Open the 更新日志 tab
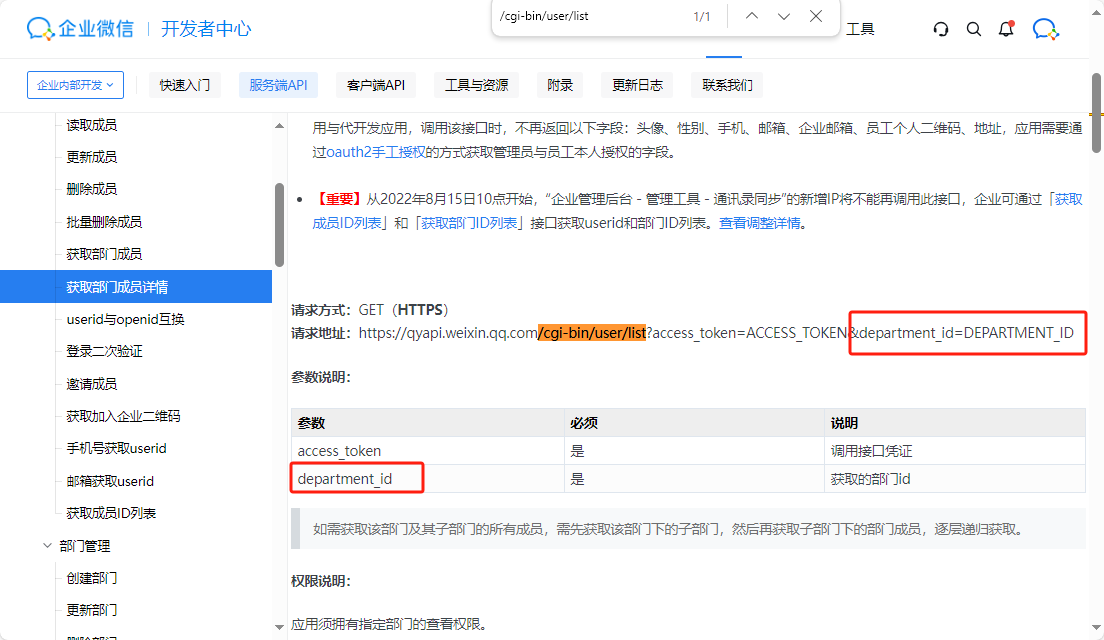This screenshot has width=1104, height=640. (x=636, y=84)
